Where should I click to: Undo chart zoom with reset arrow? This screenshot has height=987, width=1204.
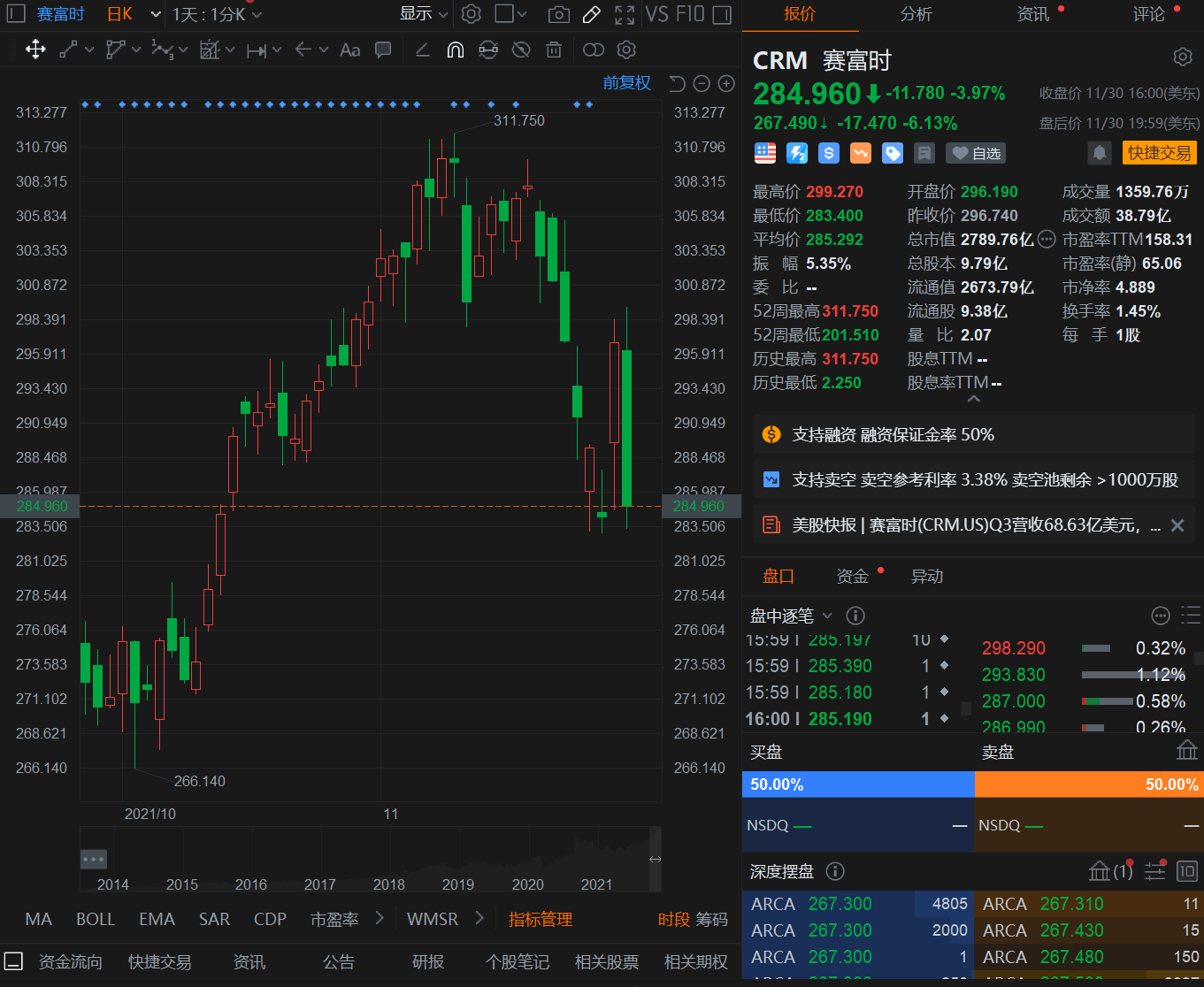(x=677, y=83)
